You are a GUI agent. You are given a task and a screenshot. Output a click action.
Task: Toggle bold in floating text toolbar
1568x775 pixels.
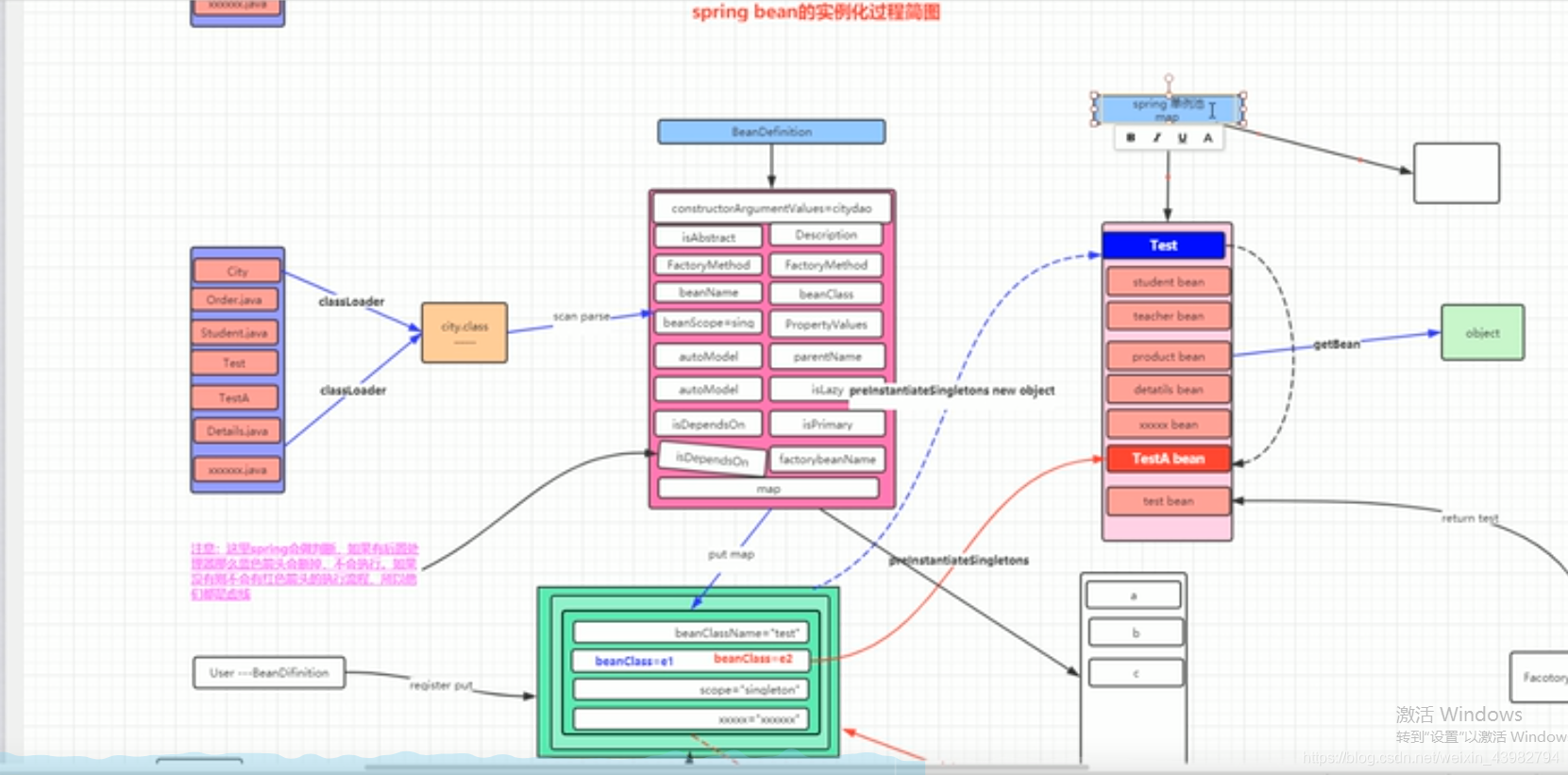point(1131,138)
